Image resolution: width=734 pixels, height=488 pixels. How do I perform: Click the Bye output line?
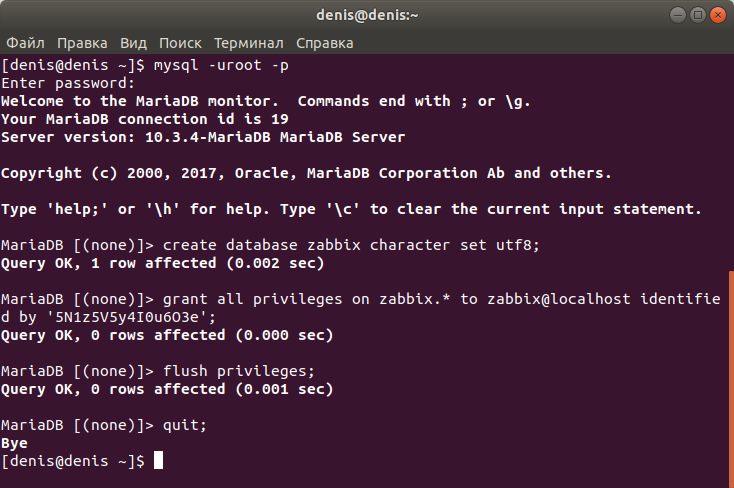tap(15, 443)
